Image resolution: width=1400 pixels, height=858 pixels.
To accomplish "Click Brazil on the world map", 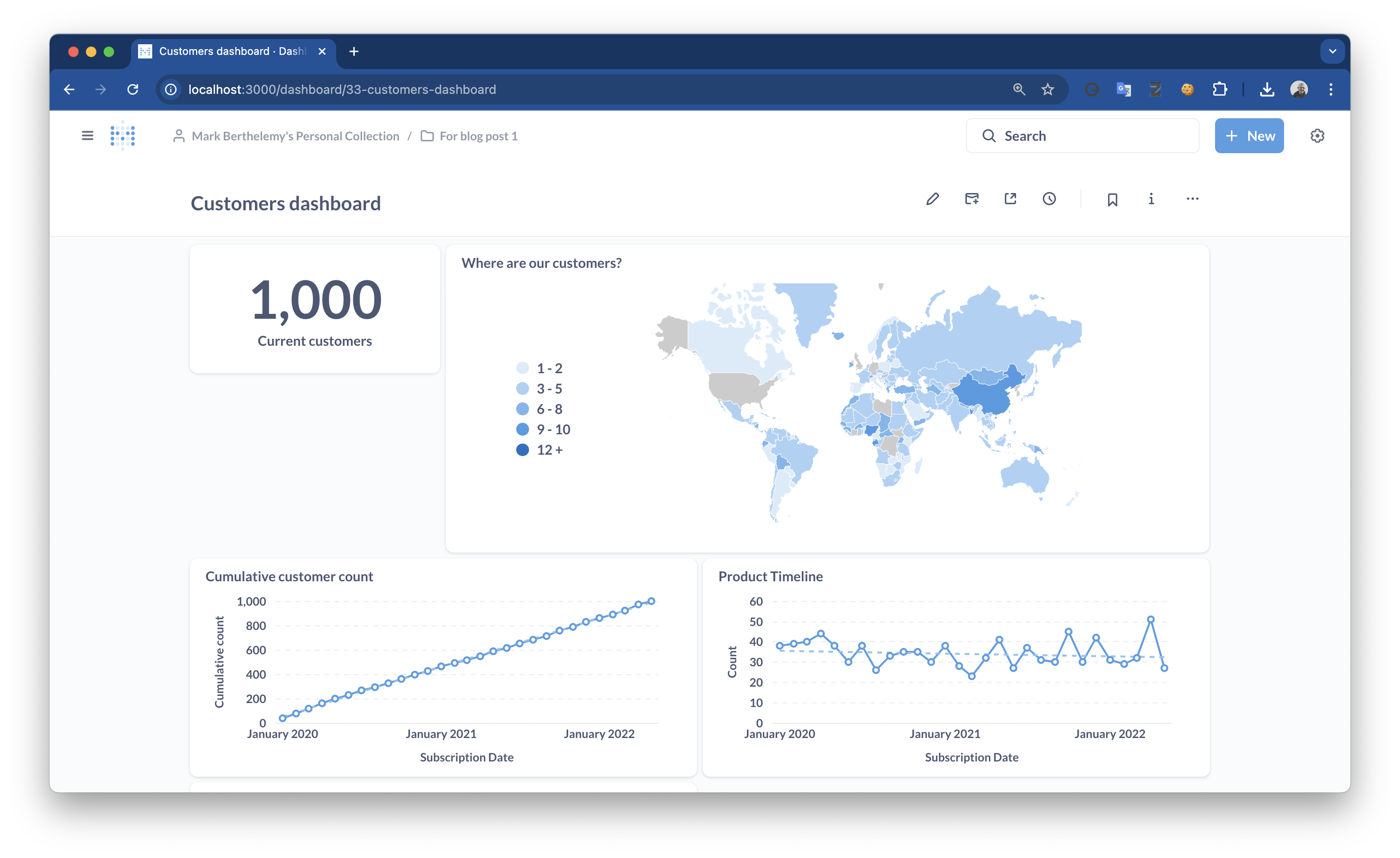I will 796,458.
